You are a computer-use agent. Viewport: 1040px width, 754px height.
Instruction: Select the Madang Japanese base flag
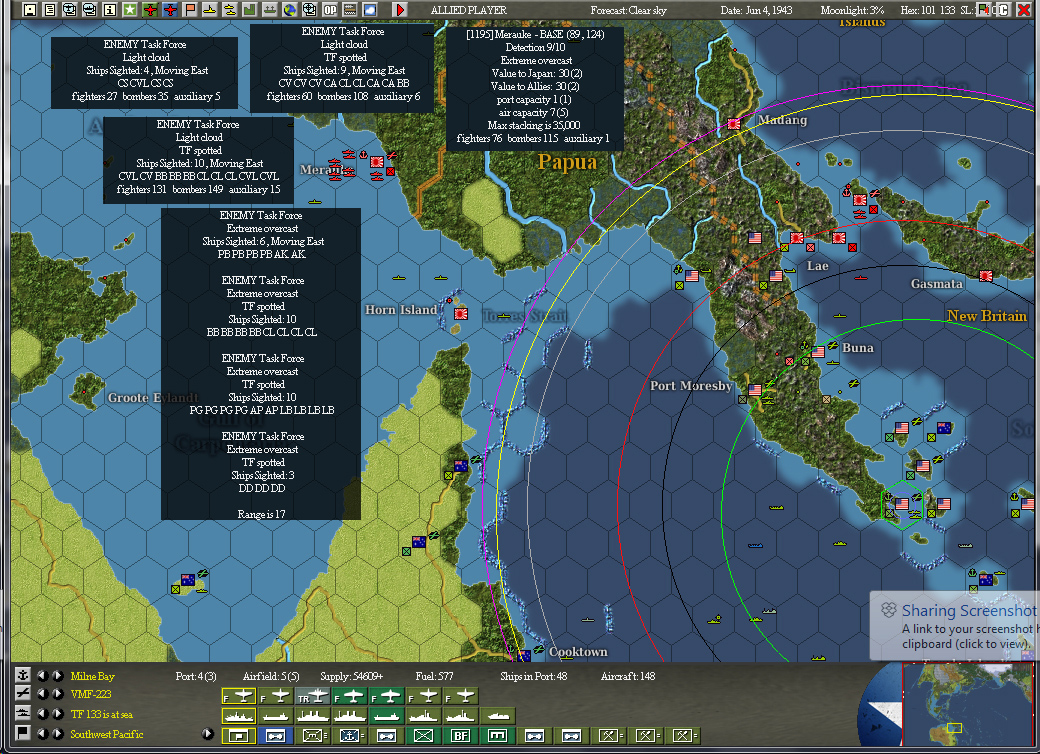[734, 124]
